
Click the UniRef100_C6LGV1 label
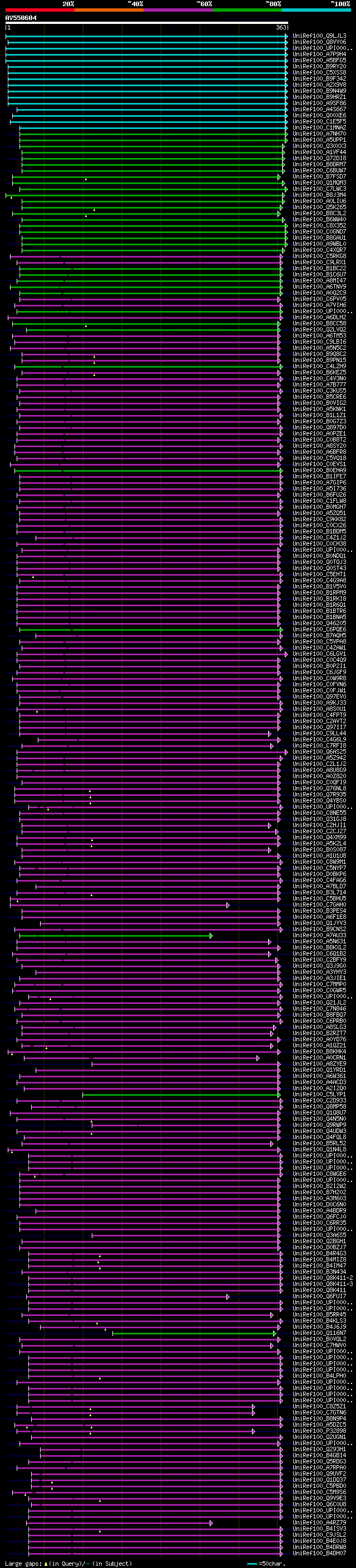click(319, 654)
